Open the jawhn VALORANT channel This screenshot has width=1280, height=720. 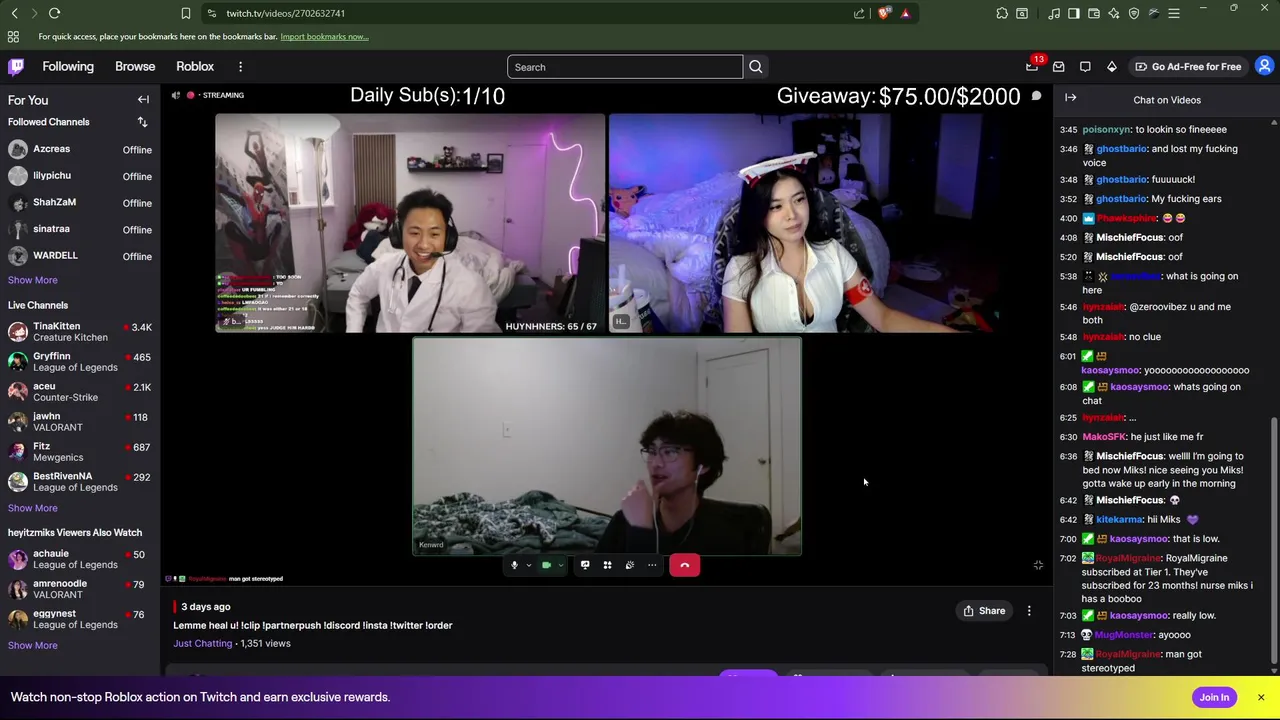pos(80,421)
